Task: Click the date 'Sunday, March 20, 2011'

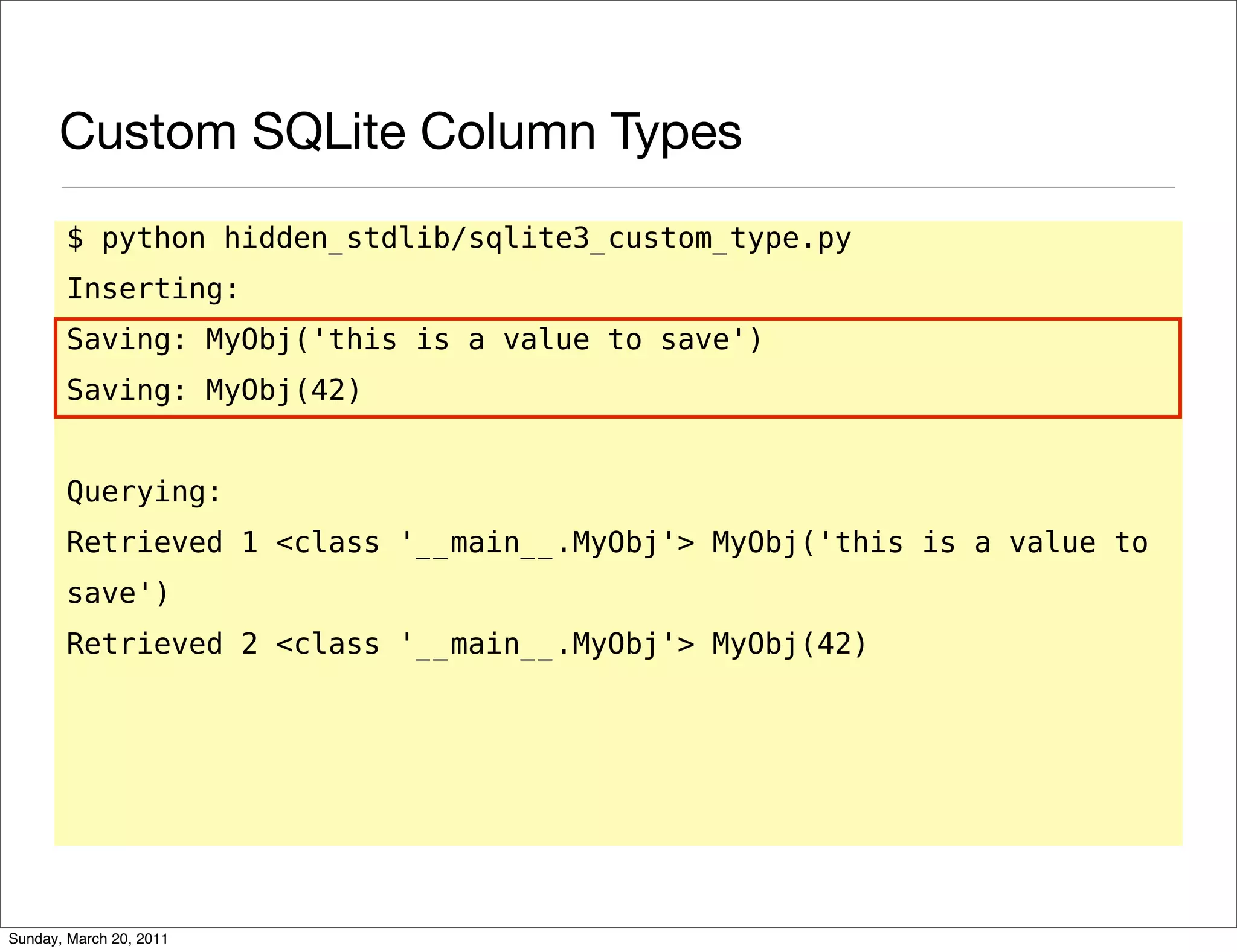Action: [x=88, y=939]
